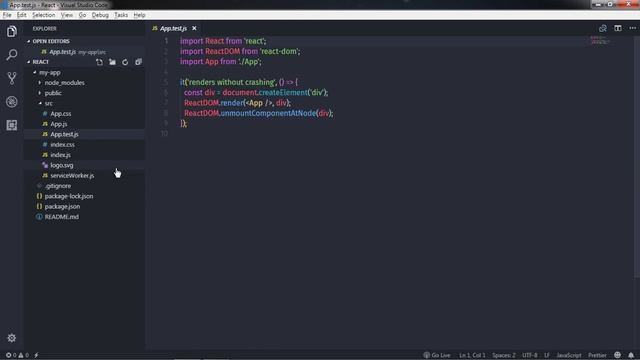Image resolution: width=640 pixels, height=360 pixels.
Task: Open the Extensions view
Action: tap(12, 125)
